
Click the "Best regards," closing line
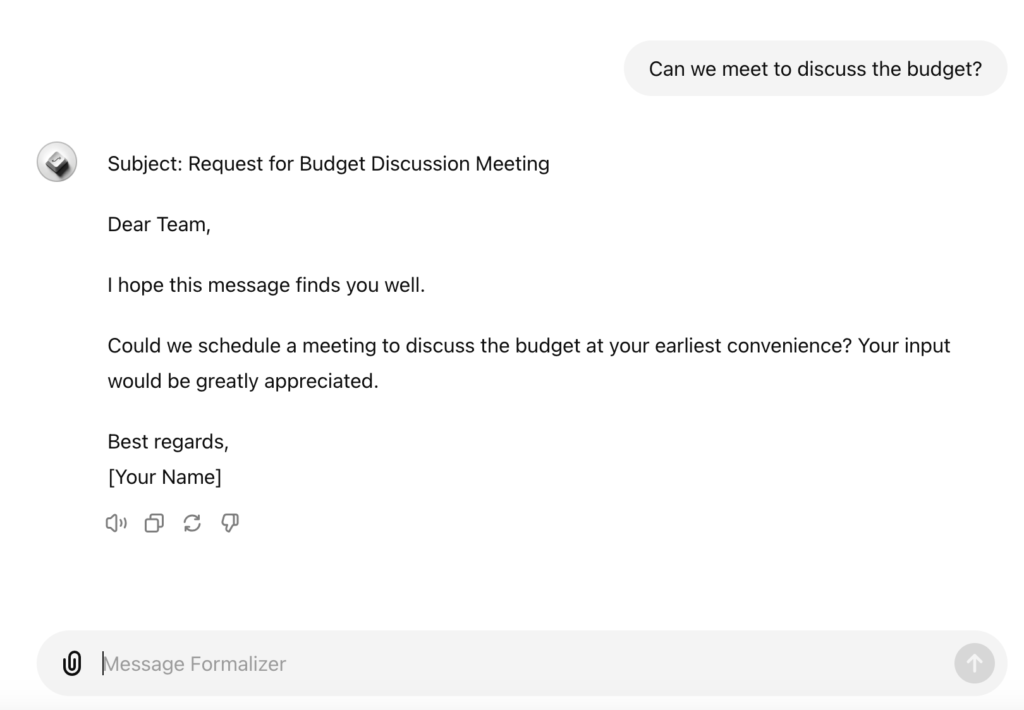click(x=168, y=442)
